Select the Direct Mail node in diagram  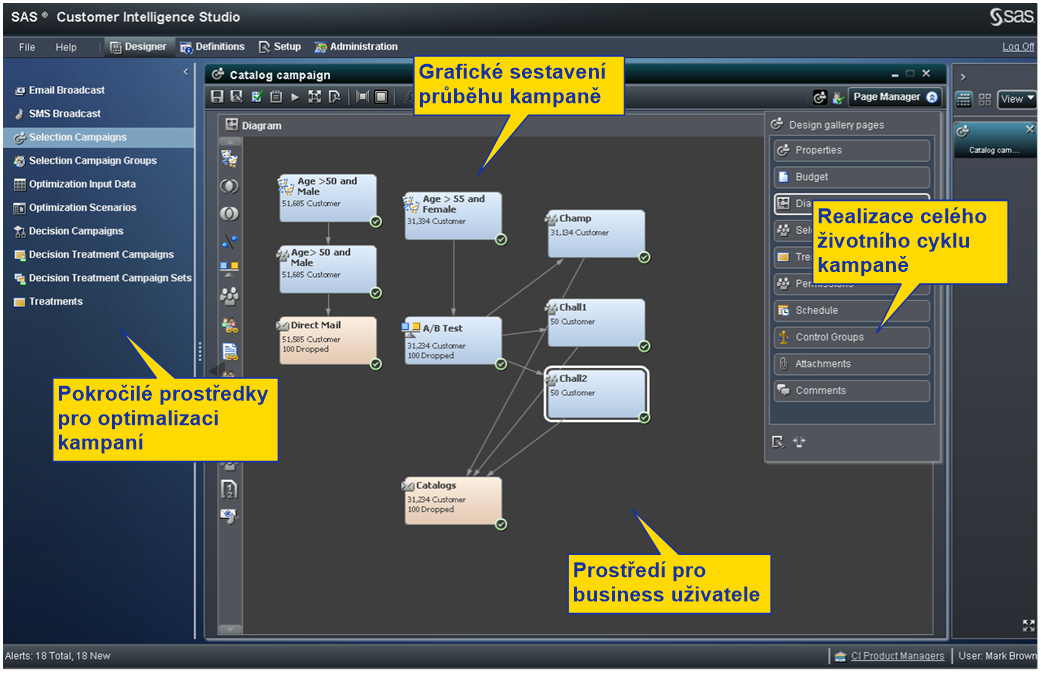328,340
